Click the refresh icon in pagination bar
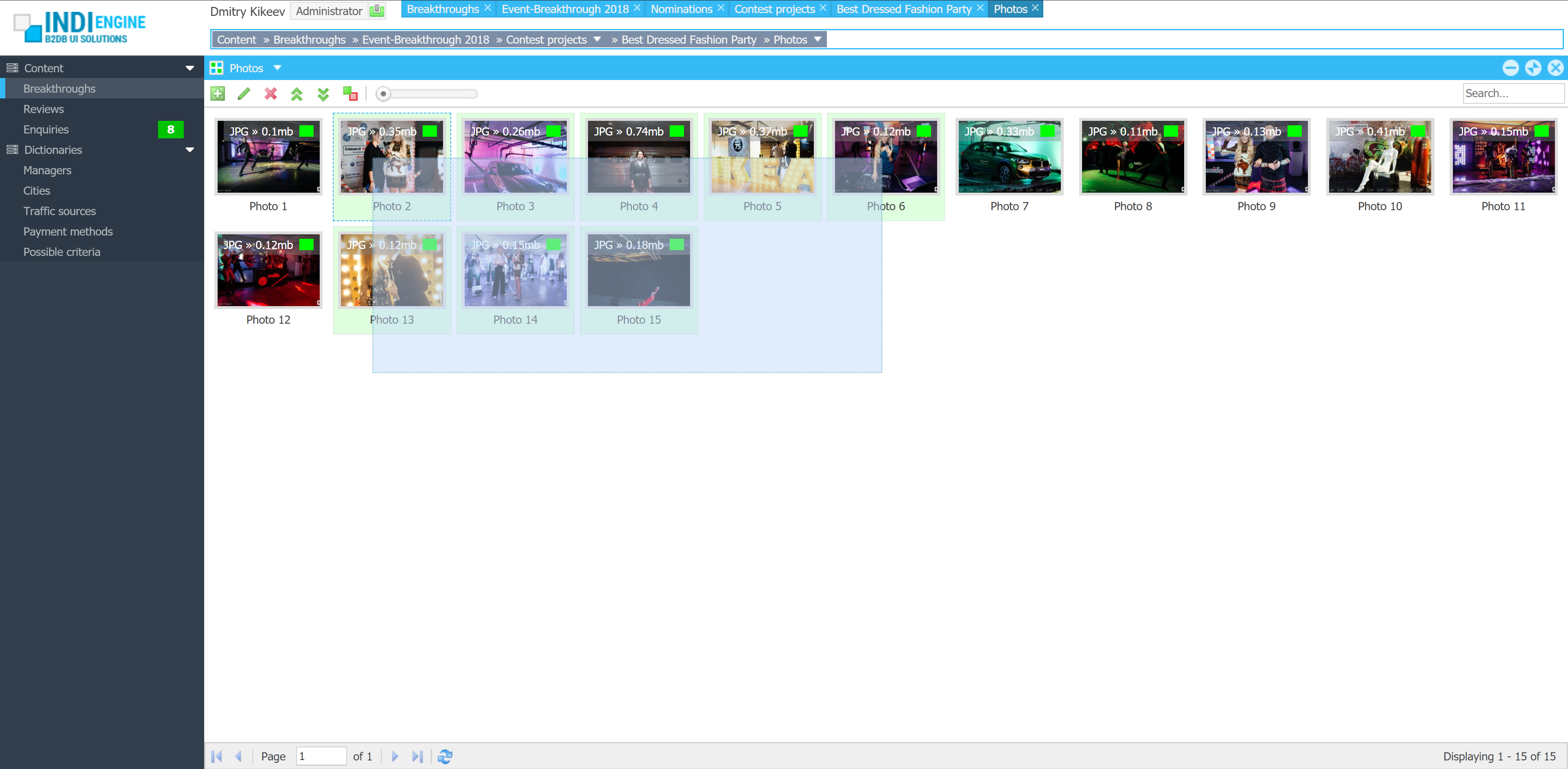 coord(445,756)
